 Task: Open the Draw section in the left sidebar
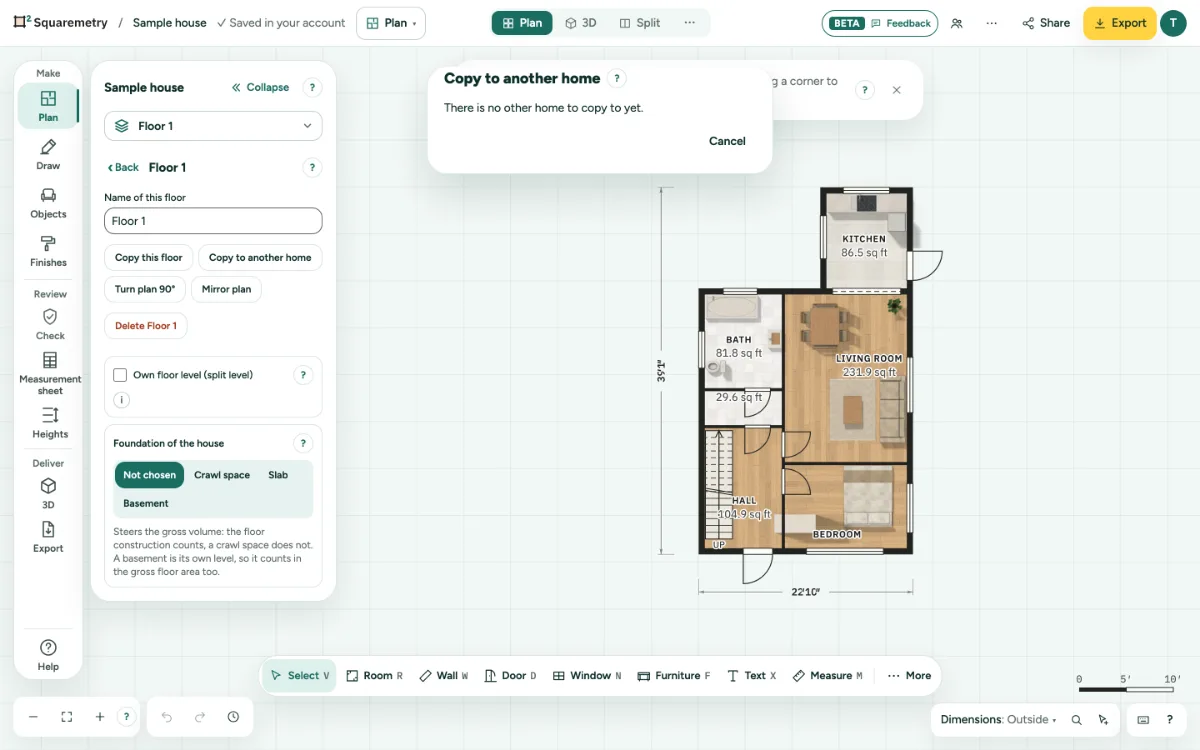(x=48, y=155)
